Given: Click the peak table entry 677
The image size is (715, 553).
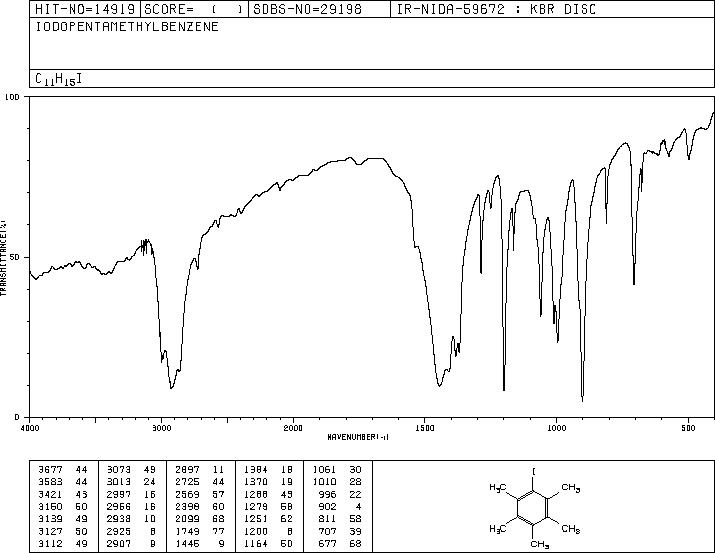Looking at the screenshot, I should point(327,543).
